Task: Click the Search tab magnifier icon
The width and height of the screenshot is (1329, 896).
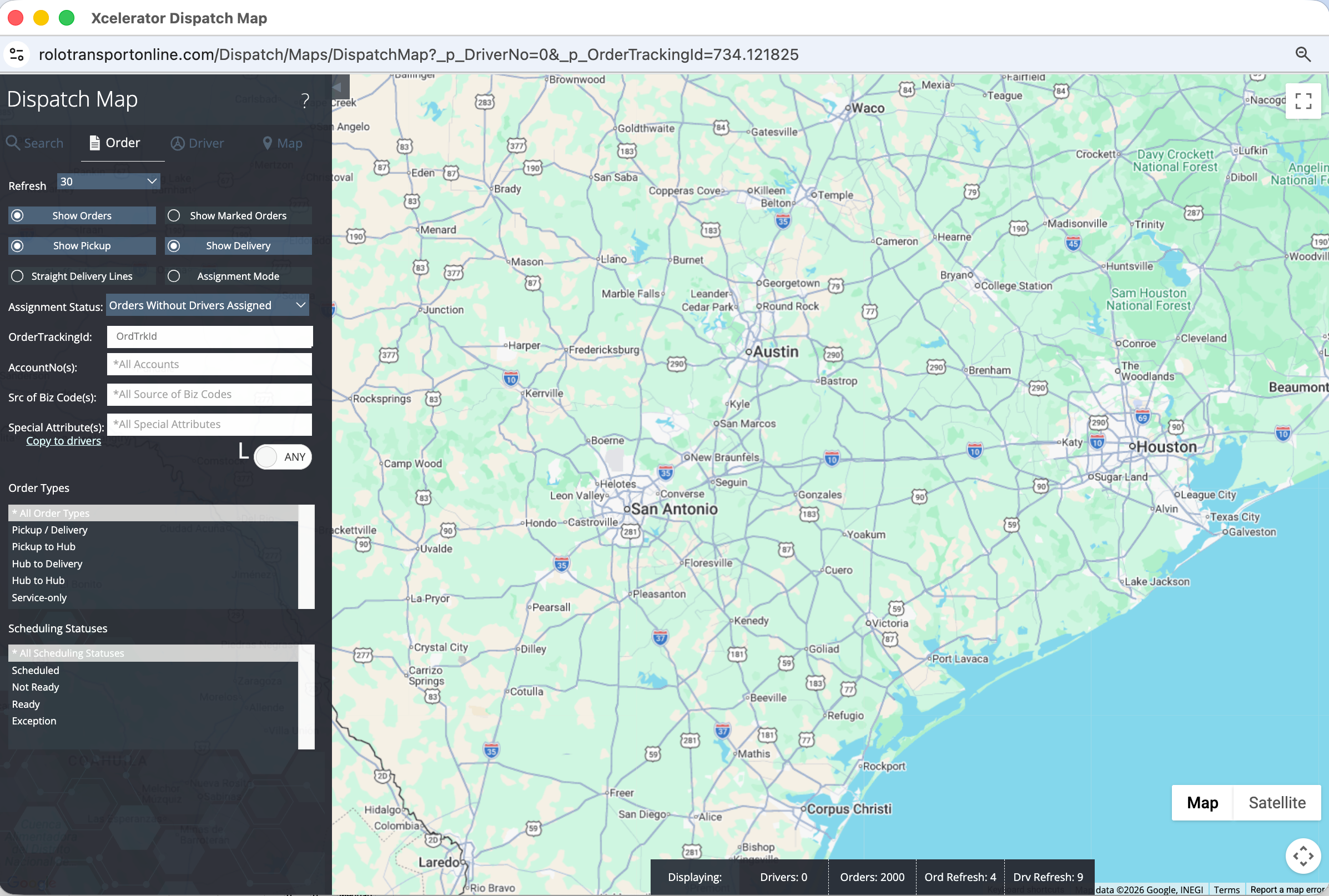Action: [x=13, y=142]
